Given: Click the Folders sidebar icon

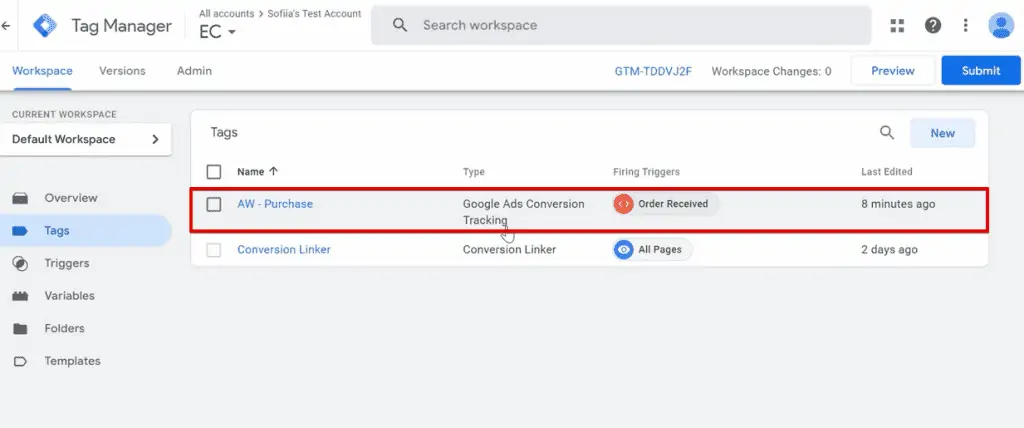Looking at the screenshot, I should (20, 329).
